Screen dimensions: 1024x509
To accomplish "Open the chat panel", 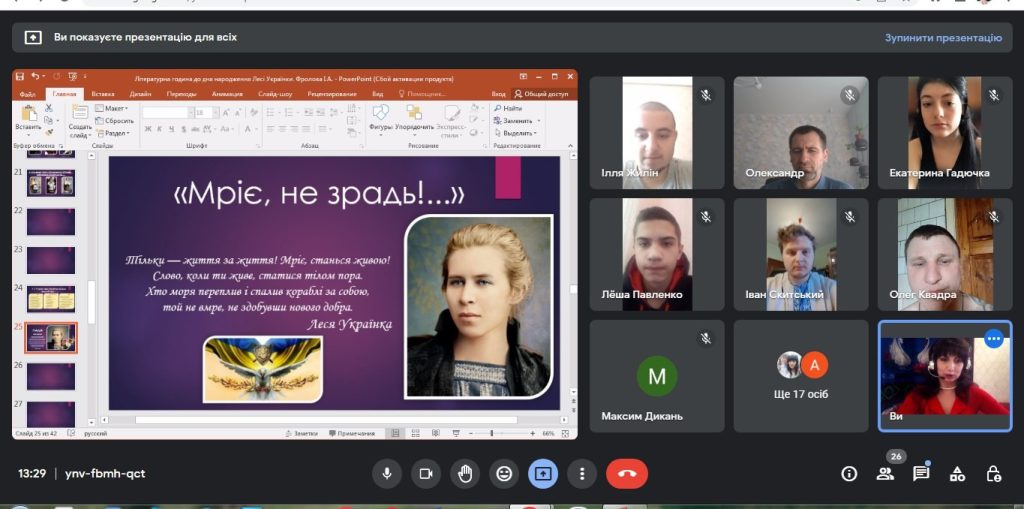I will (x=921, y=473).
